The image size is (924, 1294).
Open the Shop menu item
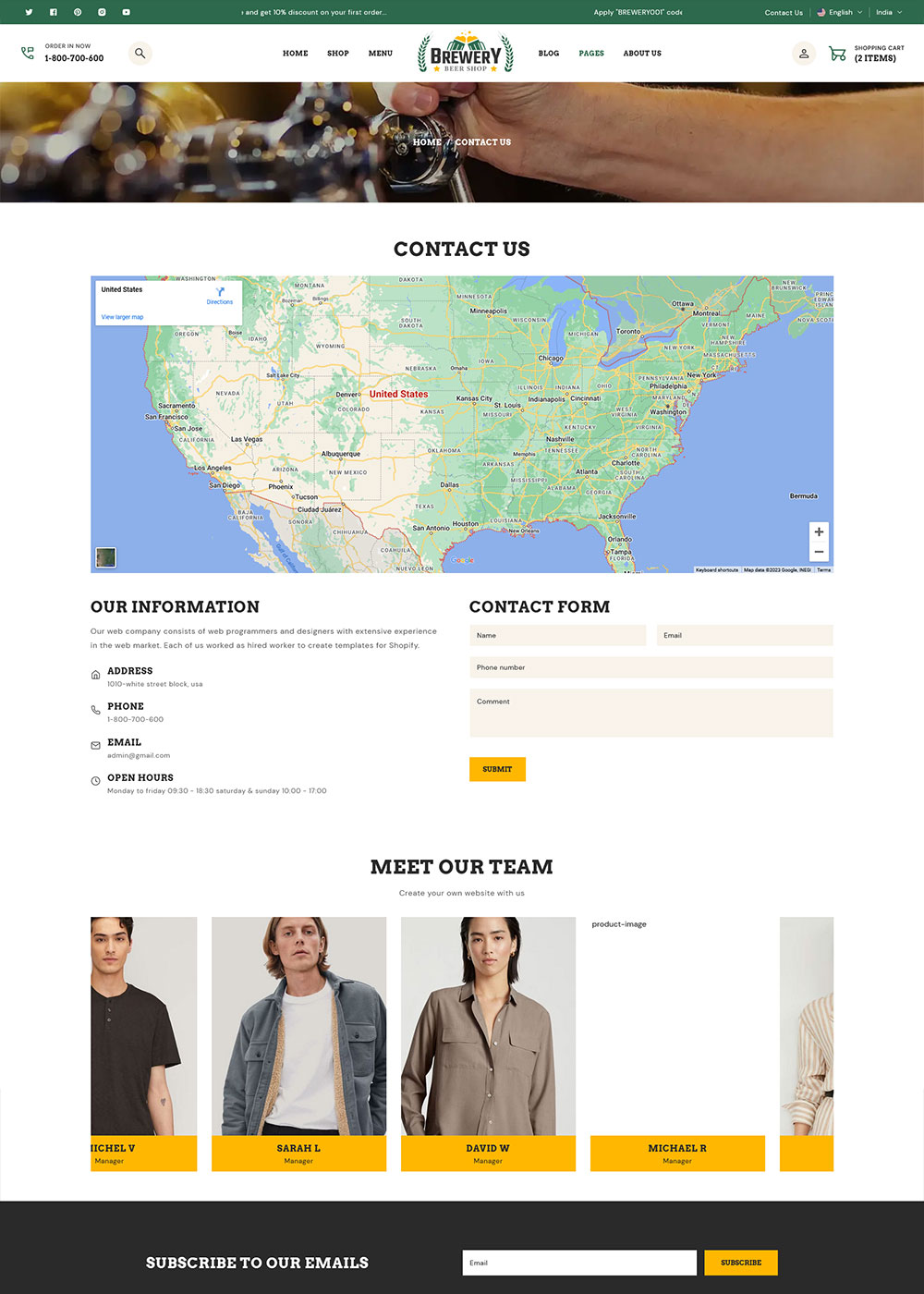(338, 54)
